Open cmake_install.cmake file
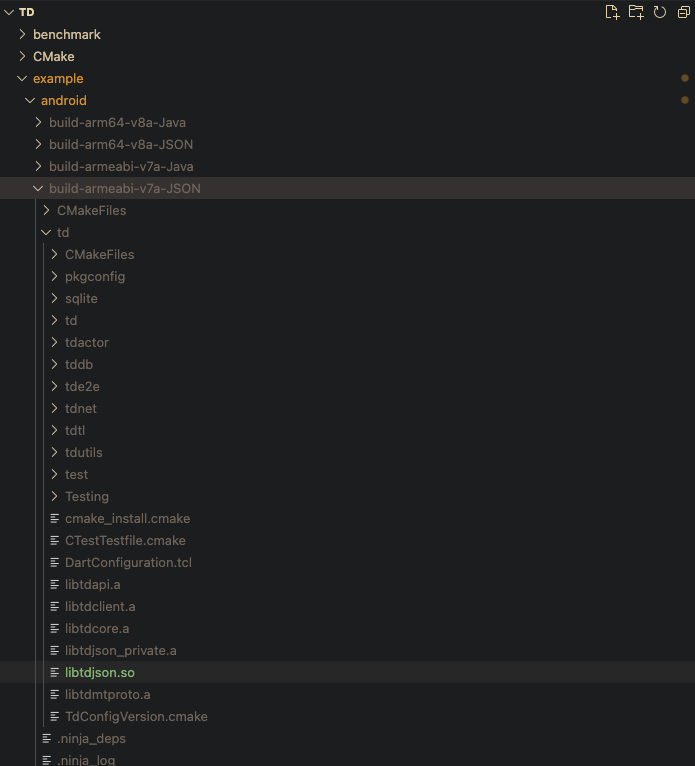This screenshot has width=695, height=766. coord(127,518)
